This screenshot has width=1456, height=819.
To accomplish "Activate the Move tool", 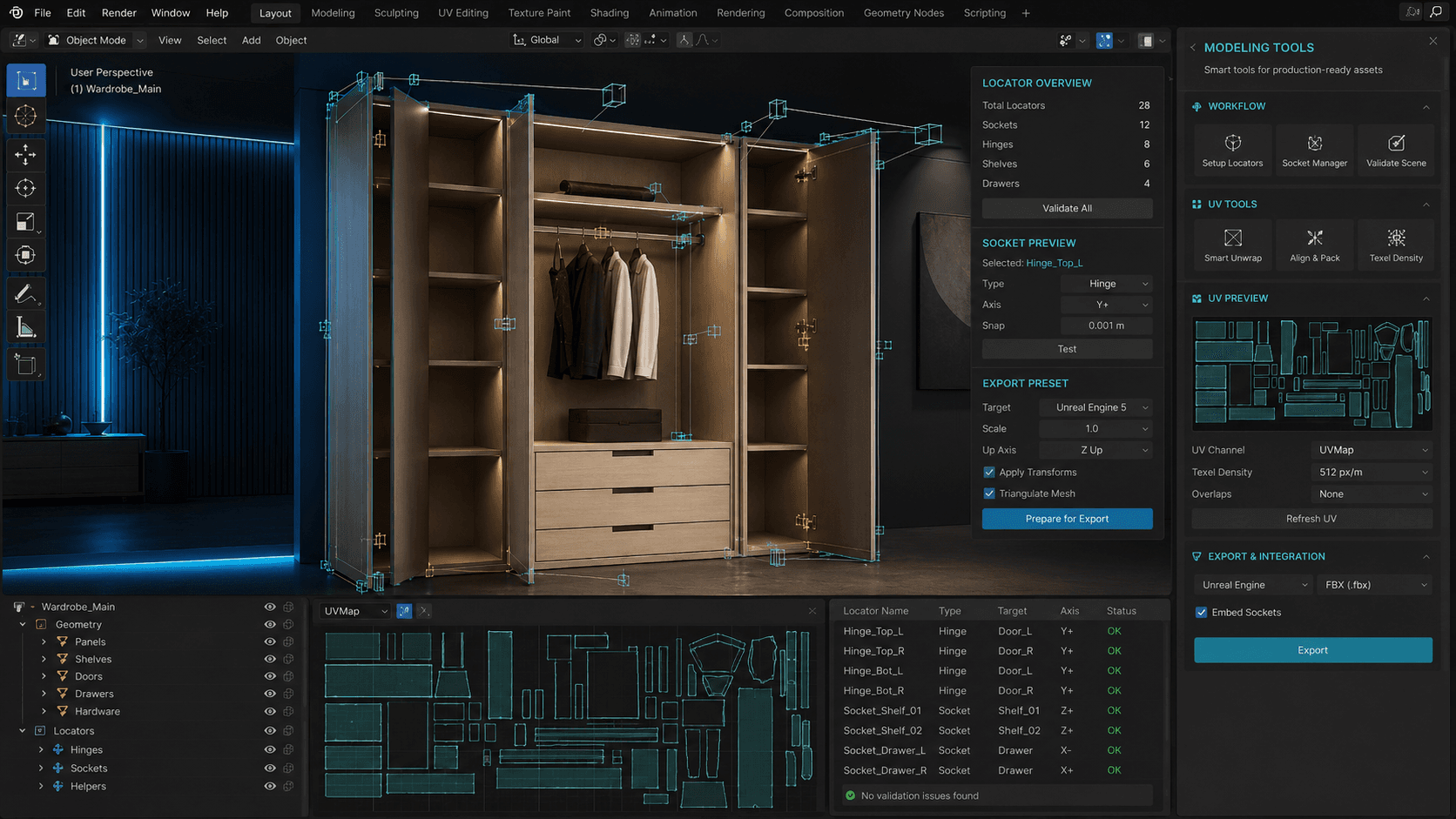I will (25, 155).
